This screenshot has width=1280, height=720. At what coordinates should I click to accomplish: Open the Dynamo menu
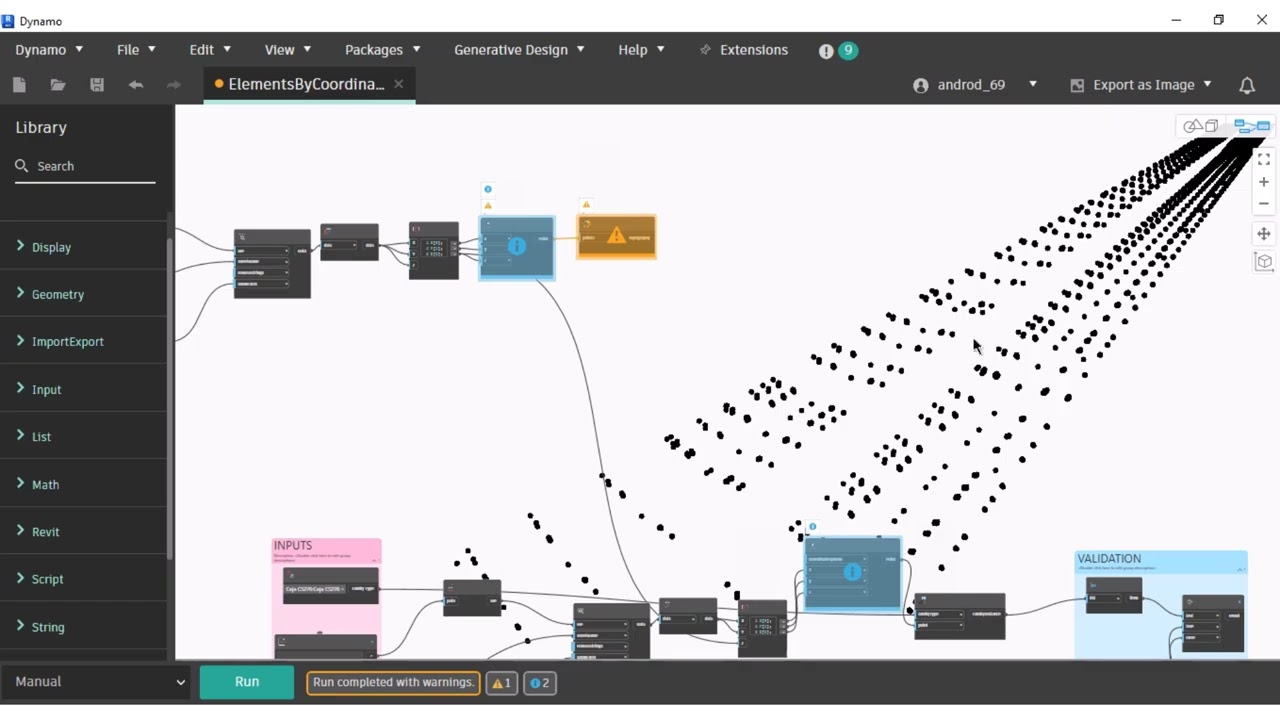(49, 50)
